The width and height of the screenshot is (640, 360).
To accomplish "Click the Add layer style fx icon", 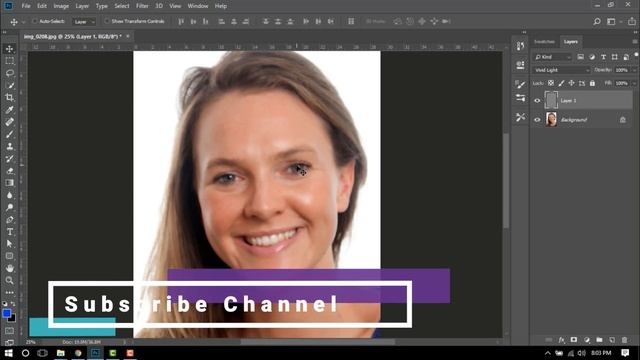I will (x=562, y=340).
